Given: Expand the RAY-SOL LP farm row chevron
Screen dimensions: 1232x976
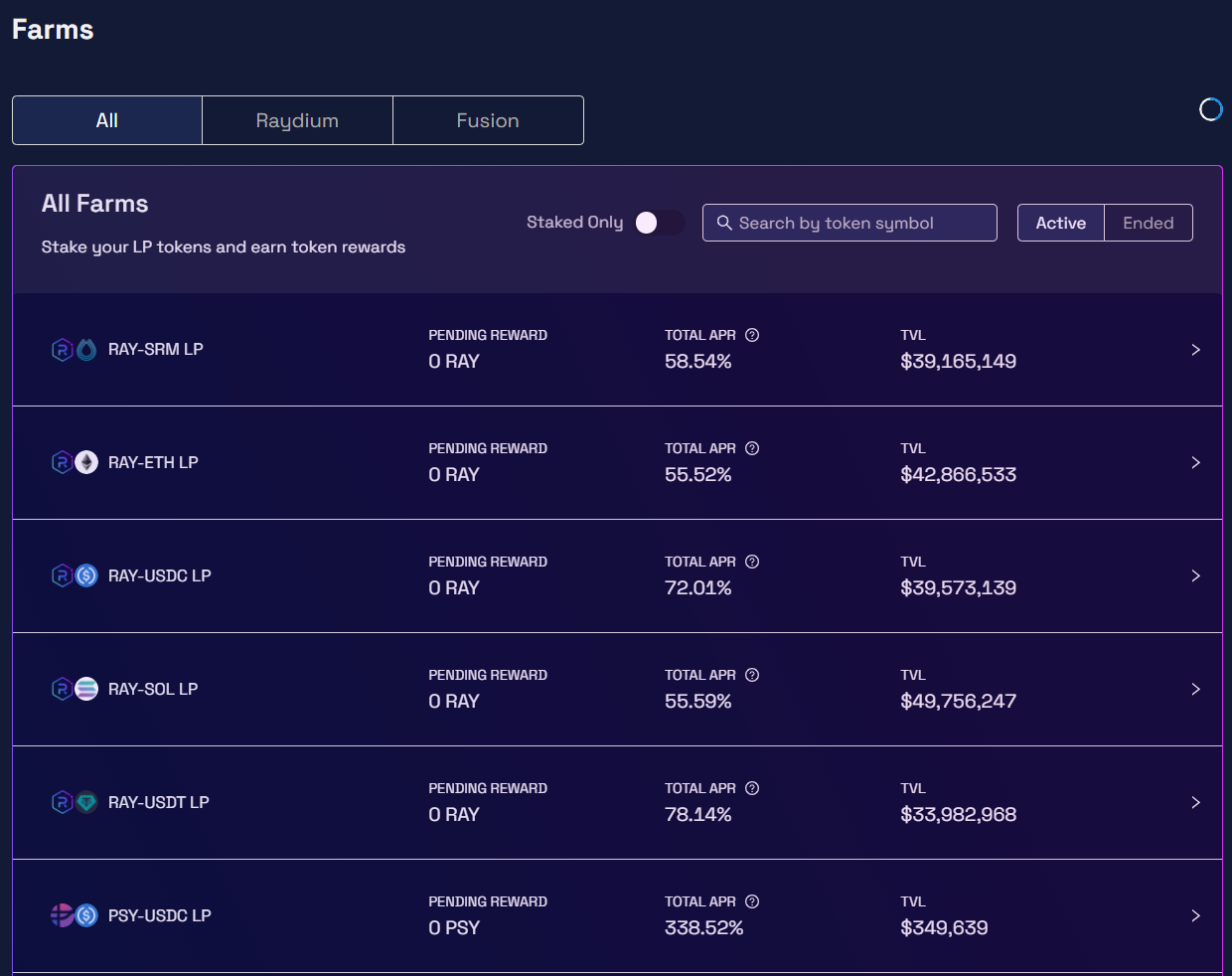Looking at the screenshot, I should 1195,690.
